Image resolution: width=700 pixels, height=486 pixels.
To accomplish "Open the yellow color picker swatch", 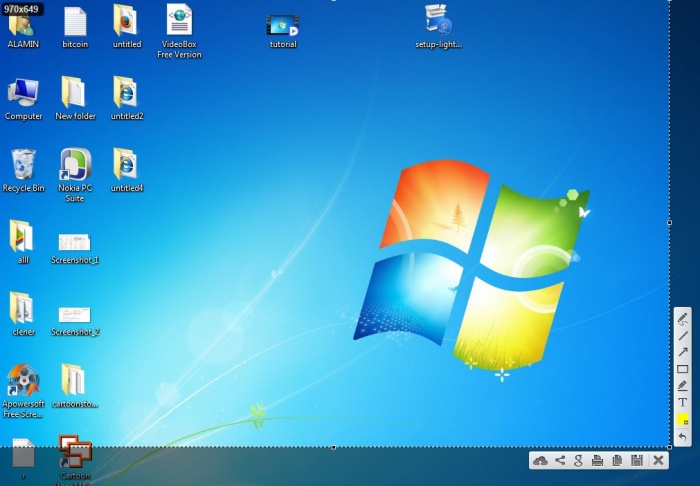I will tap(682, 420).
